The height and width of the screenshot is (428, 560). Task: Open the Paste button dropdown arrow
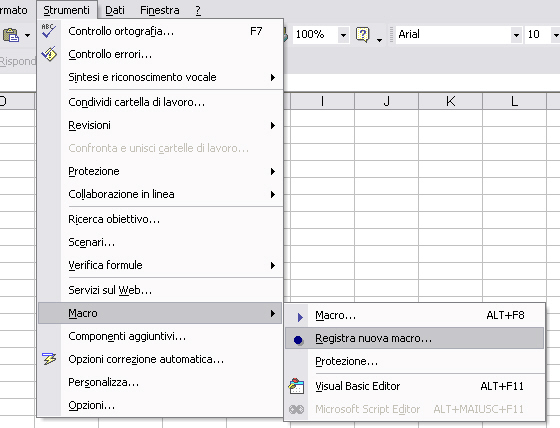coord(28,35)
